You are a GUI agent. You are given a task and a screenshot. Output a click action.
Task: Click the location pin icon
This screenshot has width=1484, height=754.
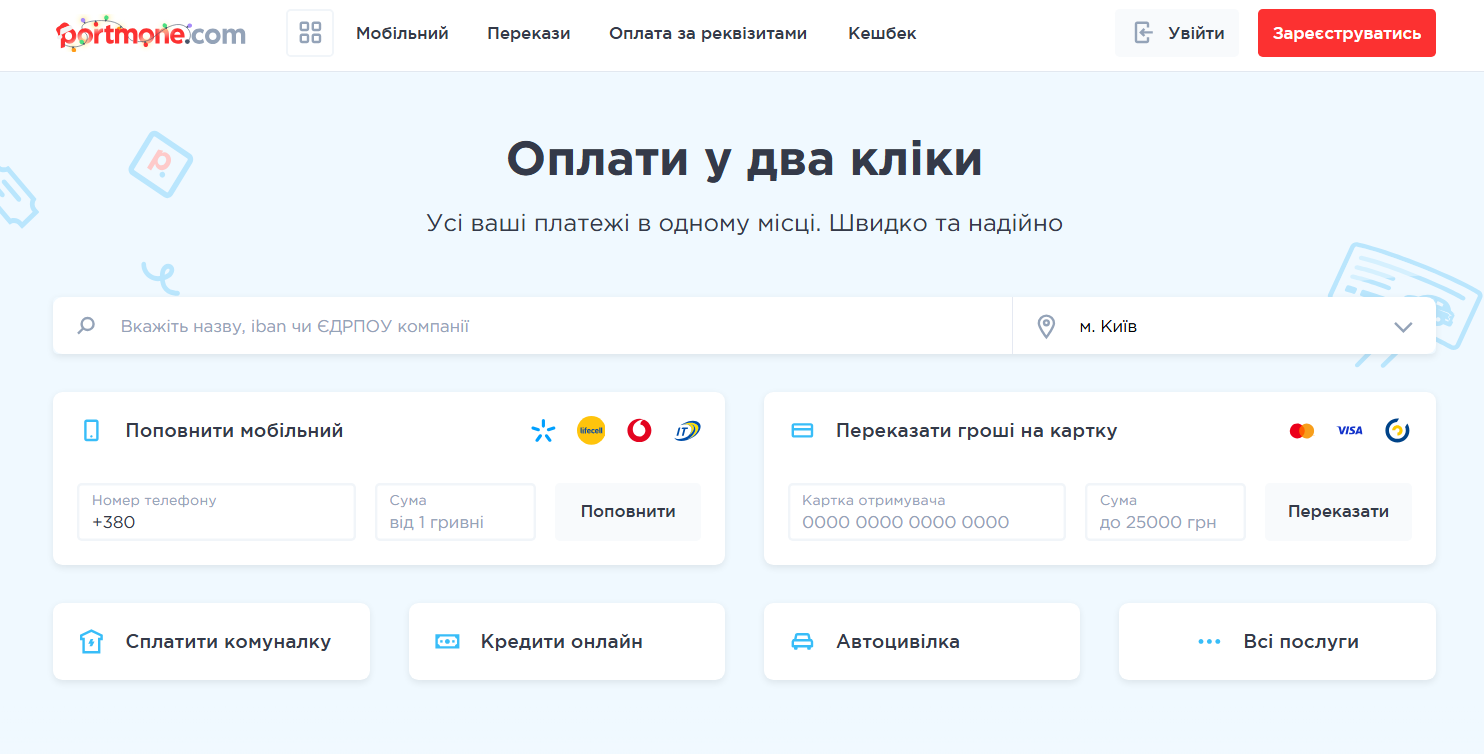[x=1046, y=326]
